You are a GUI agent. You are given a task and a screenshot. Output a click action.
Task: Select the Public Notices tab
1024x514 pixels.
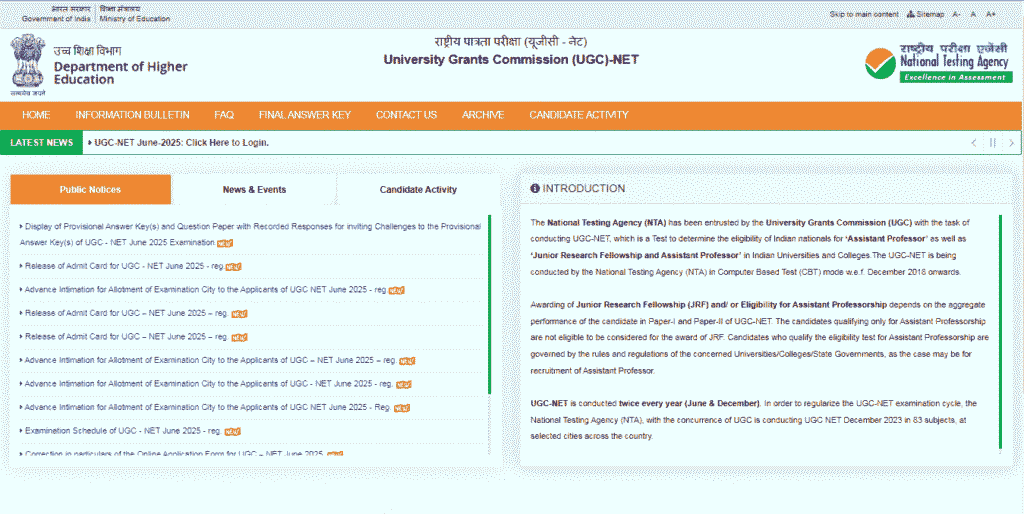[x=90, y=189]
